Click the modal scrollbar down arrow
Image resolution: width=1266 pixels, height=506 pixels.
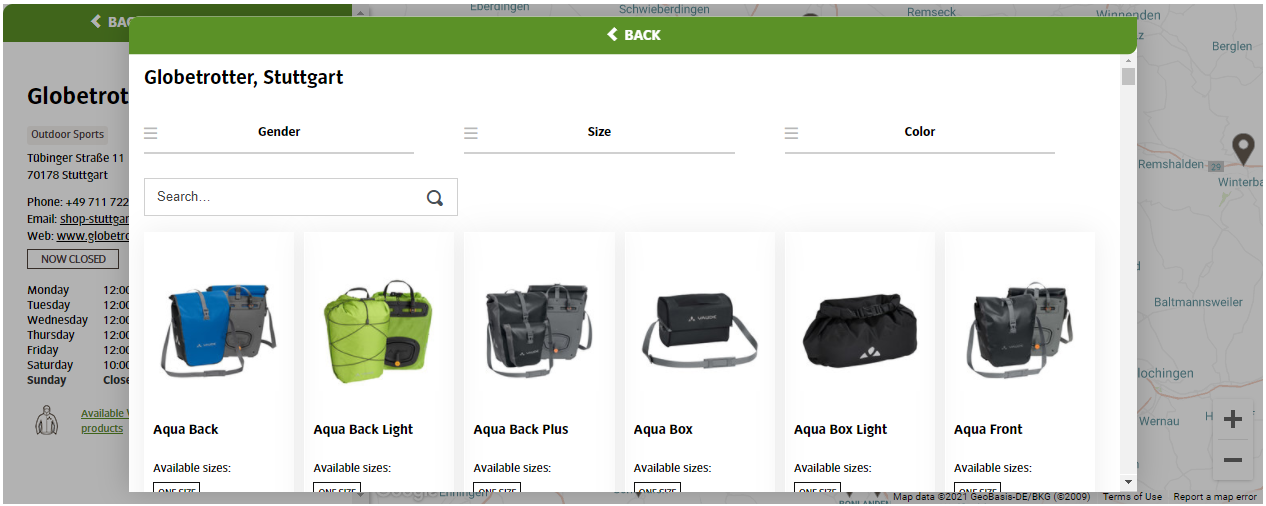(x=1128, y=483)
